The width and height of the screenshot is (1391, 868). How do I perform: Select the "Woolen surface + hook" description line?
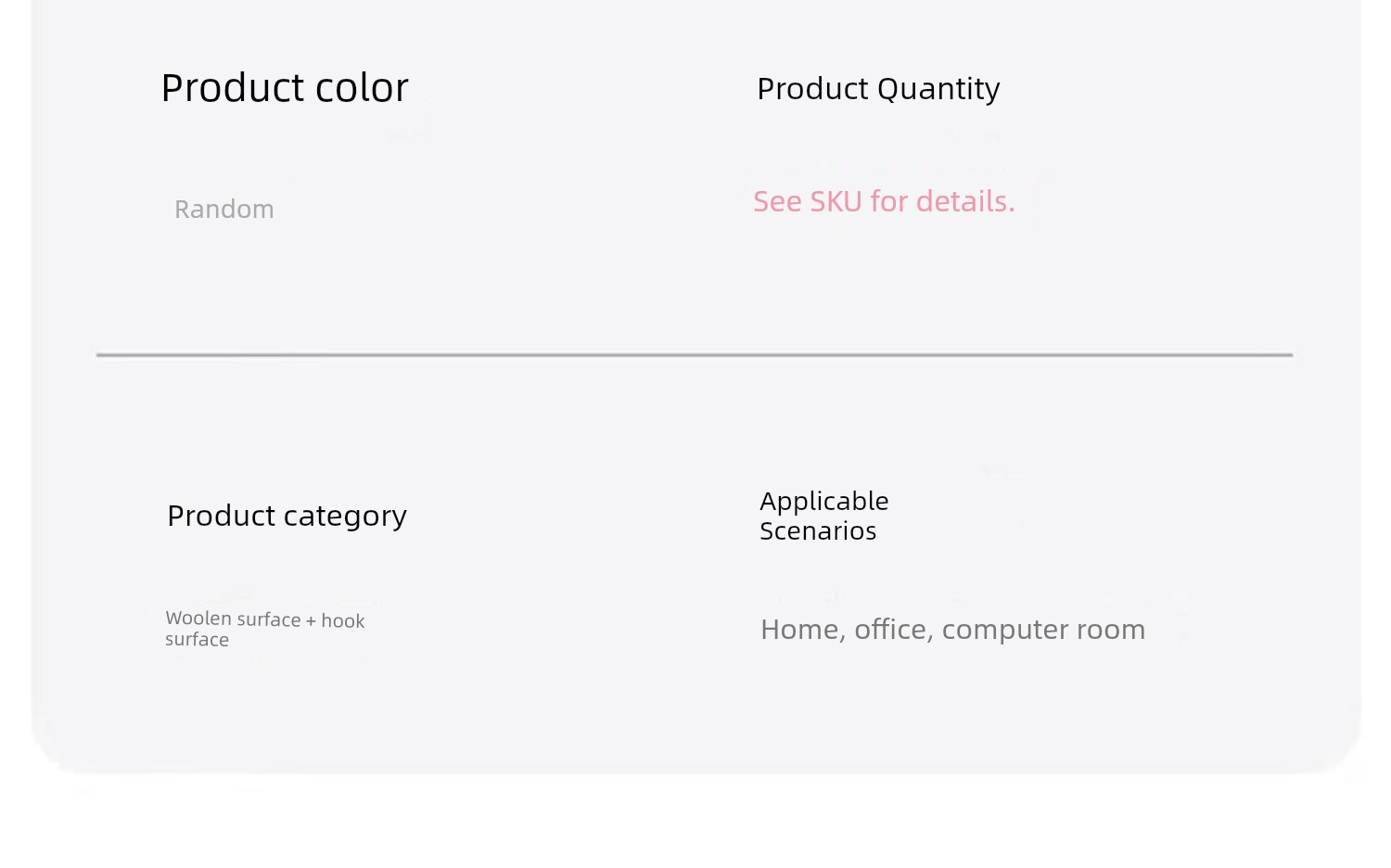click(x=265, y=619)
